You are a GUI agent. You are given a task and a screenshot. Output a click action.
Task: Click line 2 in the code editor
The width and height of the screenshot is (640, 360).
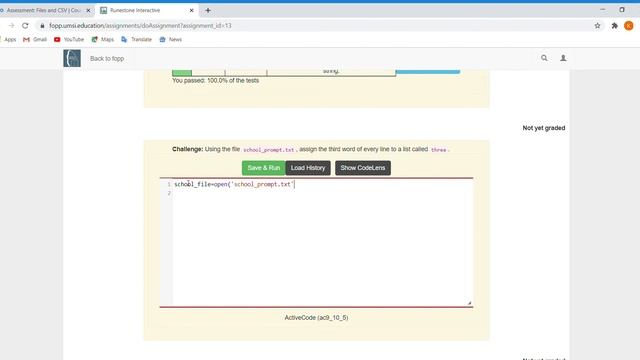(x=322, y=193)
